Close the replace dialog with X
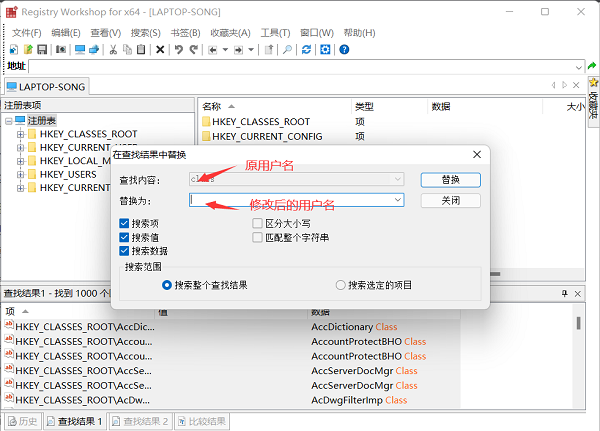Viewport: 600px width, 431px height. pyautogui.click(x=477, y=154)
